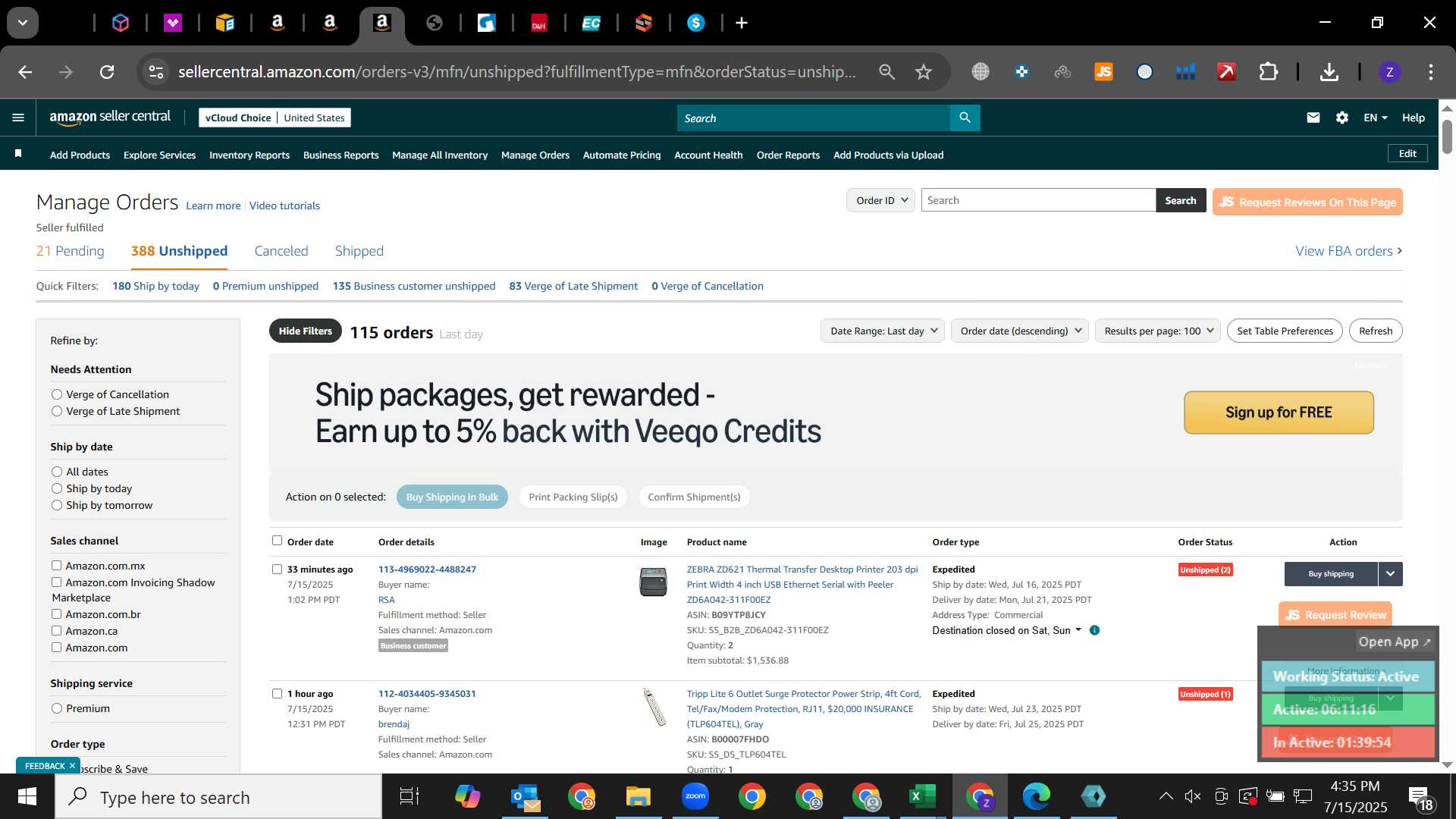Open the Order date (descending) sort dropdown
This screenshot has height=819, width=1456.
(x=1020, y=331)
